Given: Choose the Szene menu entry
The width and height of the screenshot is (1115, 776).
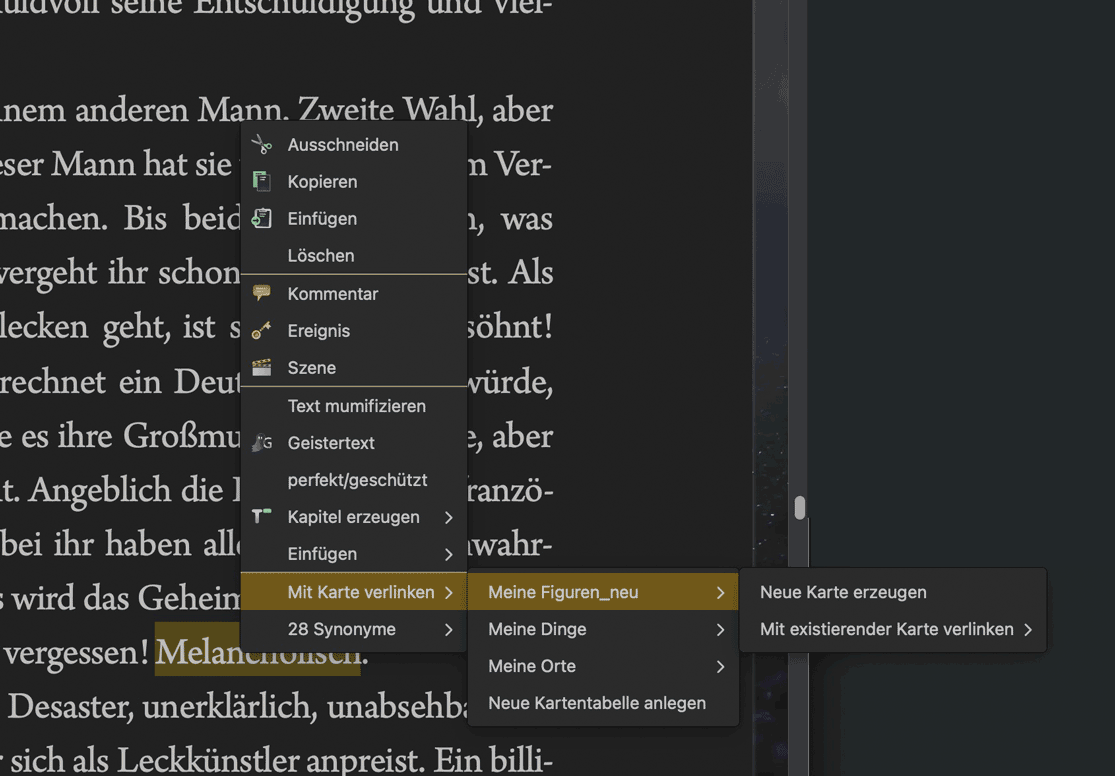Looking at the screenshot, I should click(x=353, y=368).
